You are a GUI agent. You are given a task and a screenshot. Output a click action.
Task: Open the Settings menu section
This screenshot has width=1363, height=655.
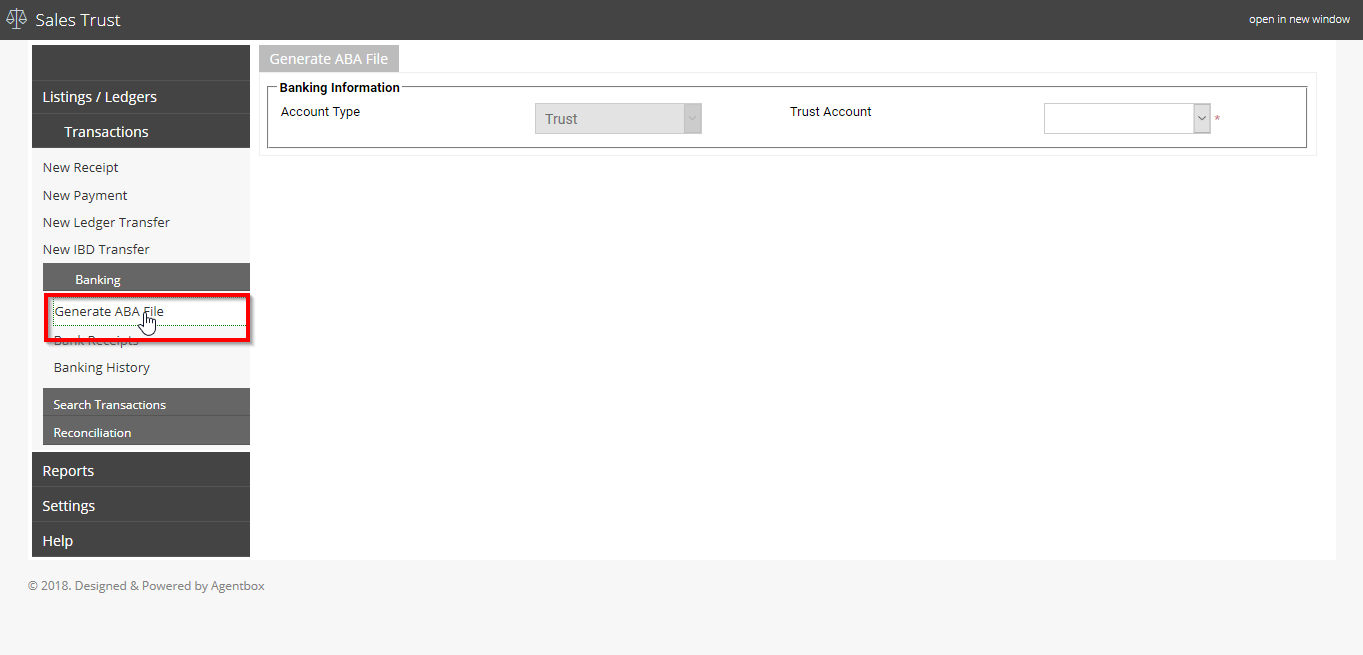pyautogui.click(x=141, y=506)
